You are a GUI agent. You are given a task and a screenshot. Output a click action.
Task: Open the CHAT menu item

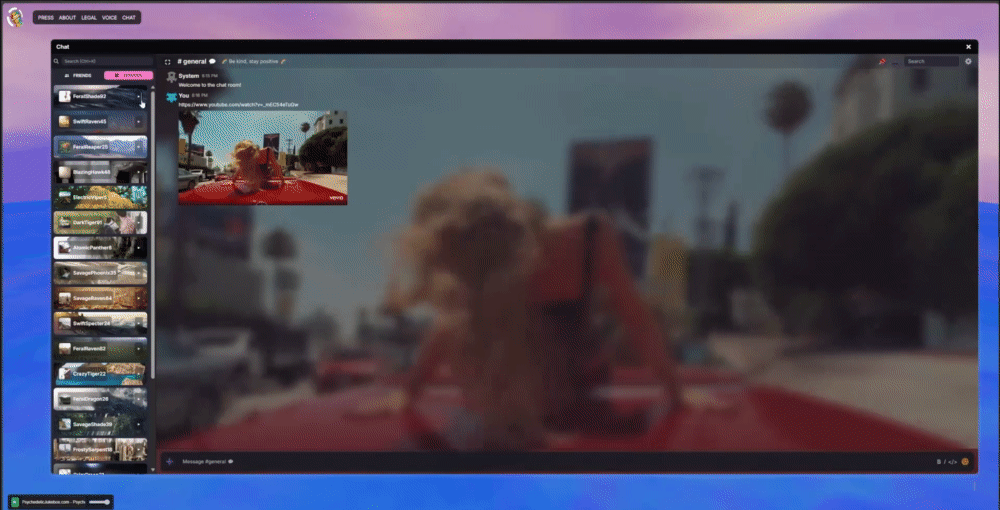(x=129, y=18)
